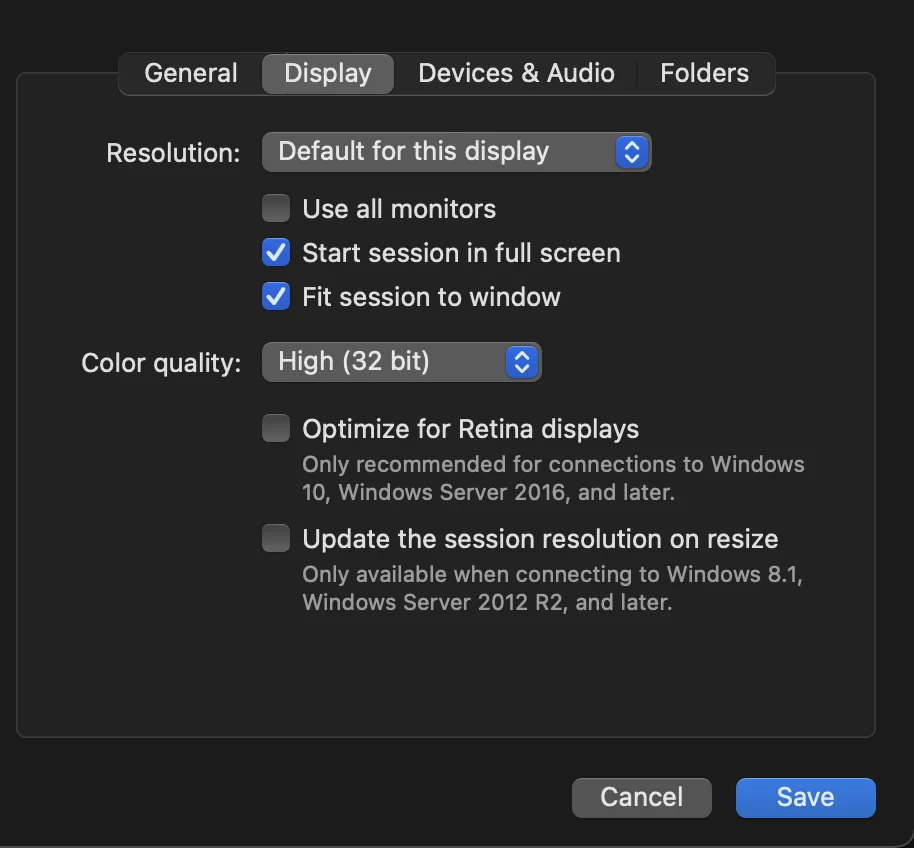Enable Update the session resolution on resize

[x=276, y=539]
